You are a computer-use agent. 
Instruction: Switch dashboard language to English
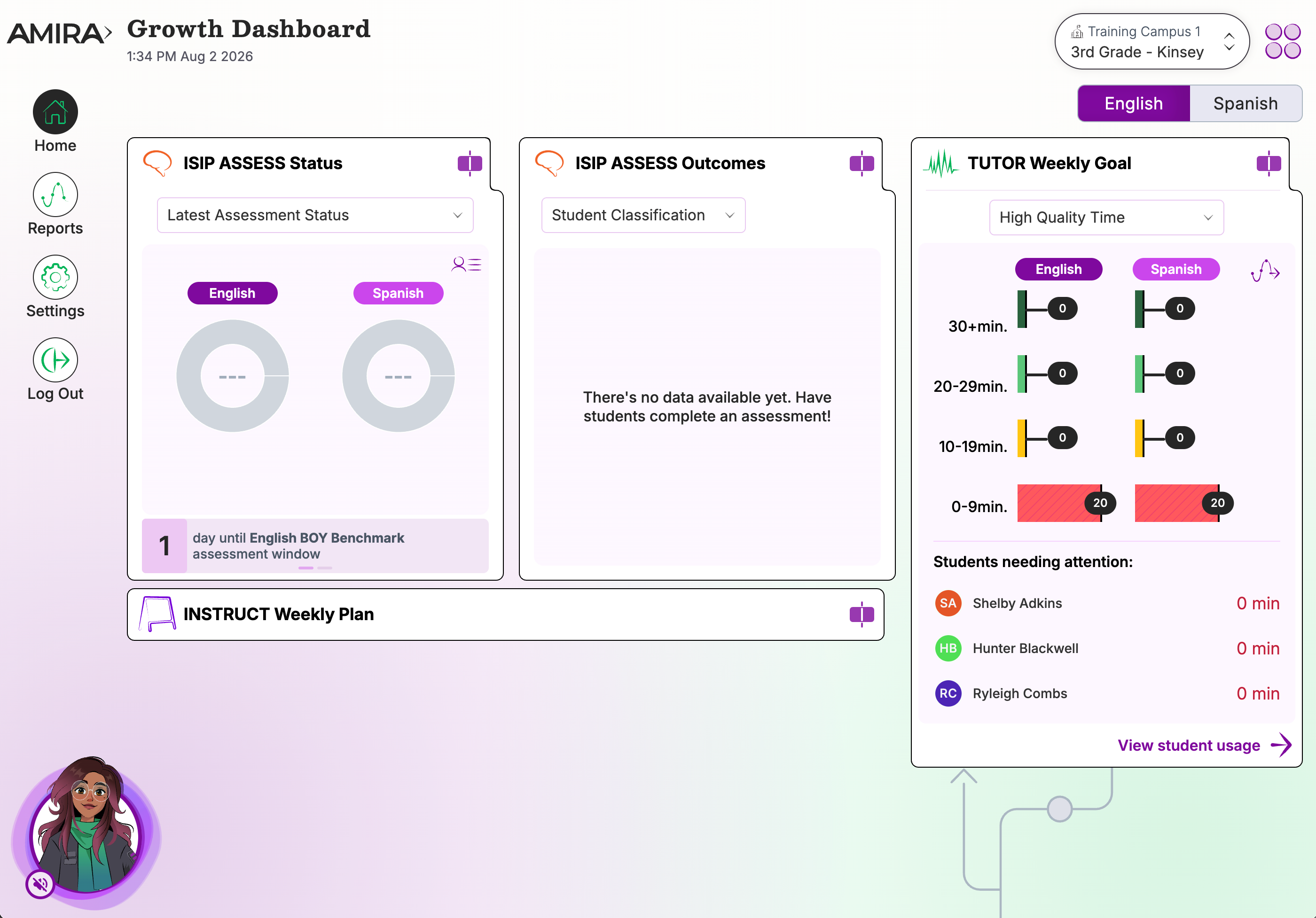(x=1134, y=104)
